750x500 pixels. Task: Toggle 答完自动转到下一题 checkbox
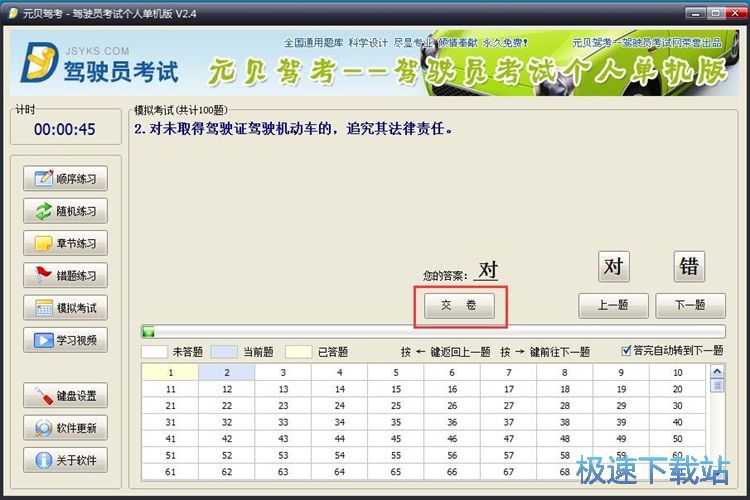(627, 351)
